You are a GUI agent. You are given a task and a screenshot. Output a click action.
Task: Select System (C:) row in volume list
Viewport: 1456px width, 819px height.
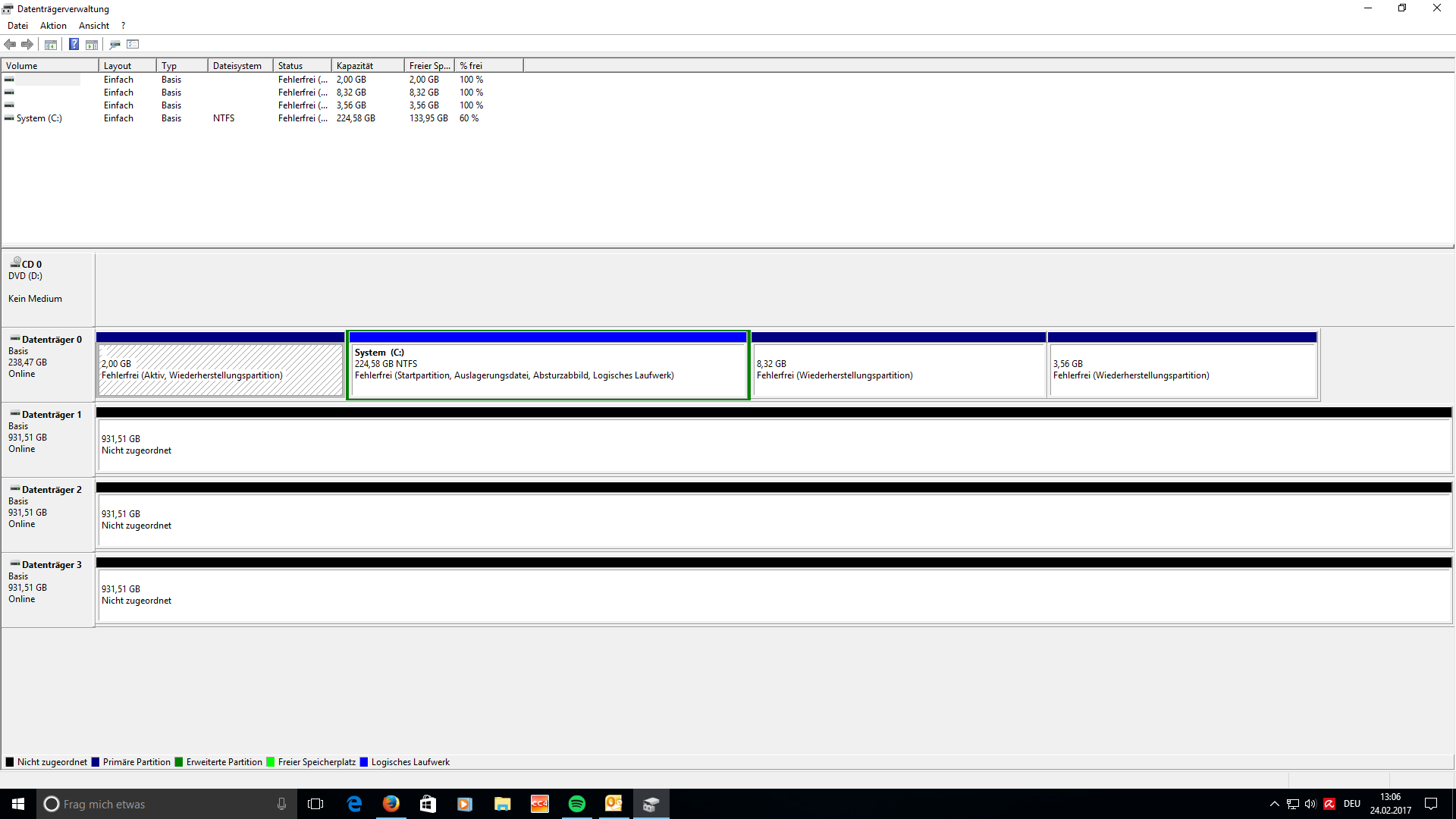39,118
